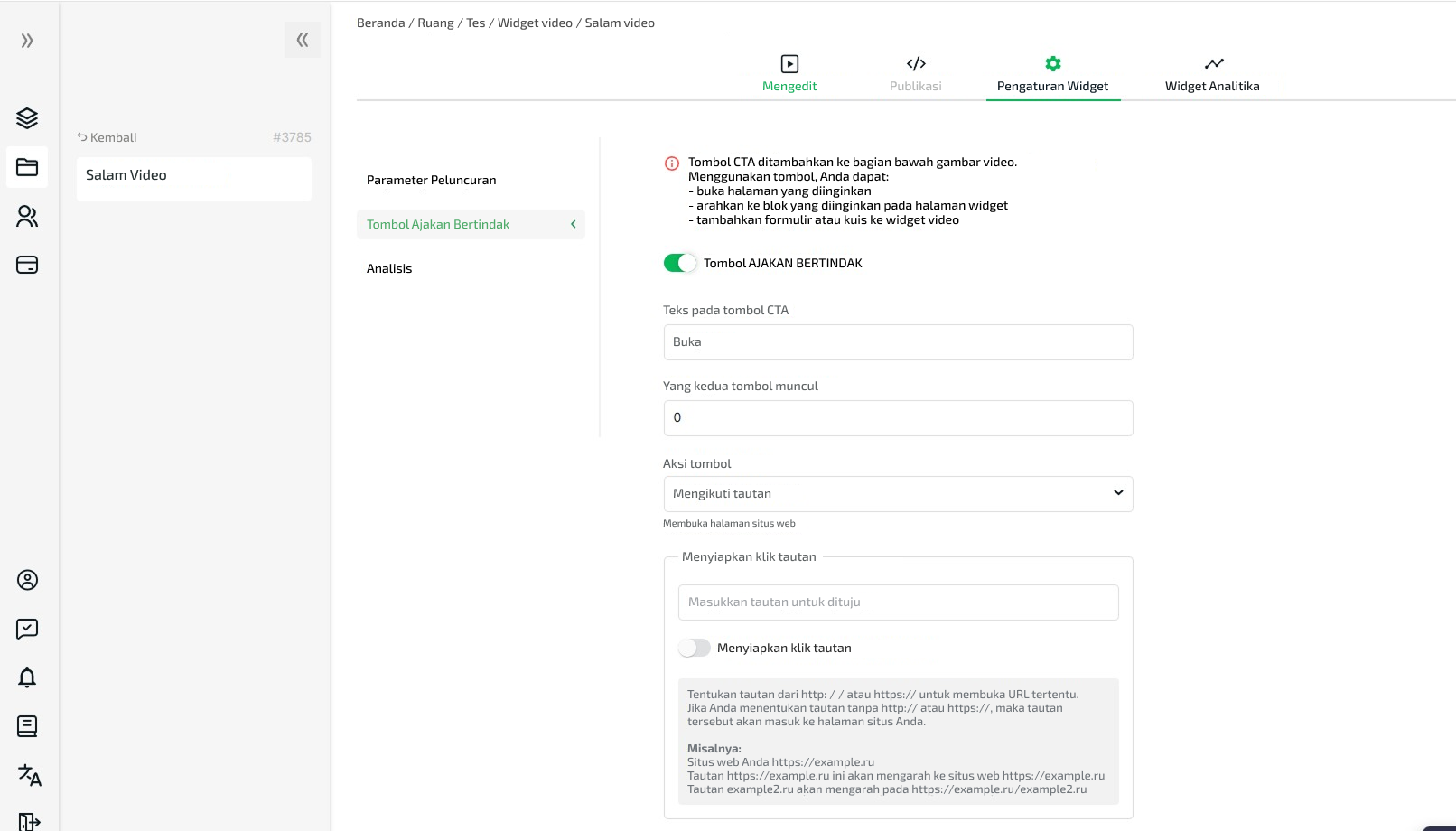Open the book documentation icon
This screenshot has width=1456, height=831.
[x=27, y=726]
